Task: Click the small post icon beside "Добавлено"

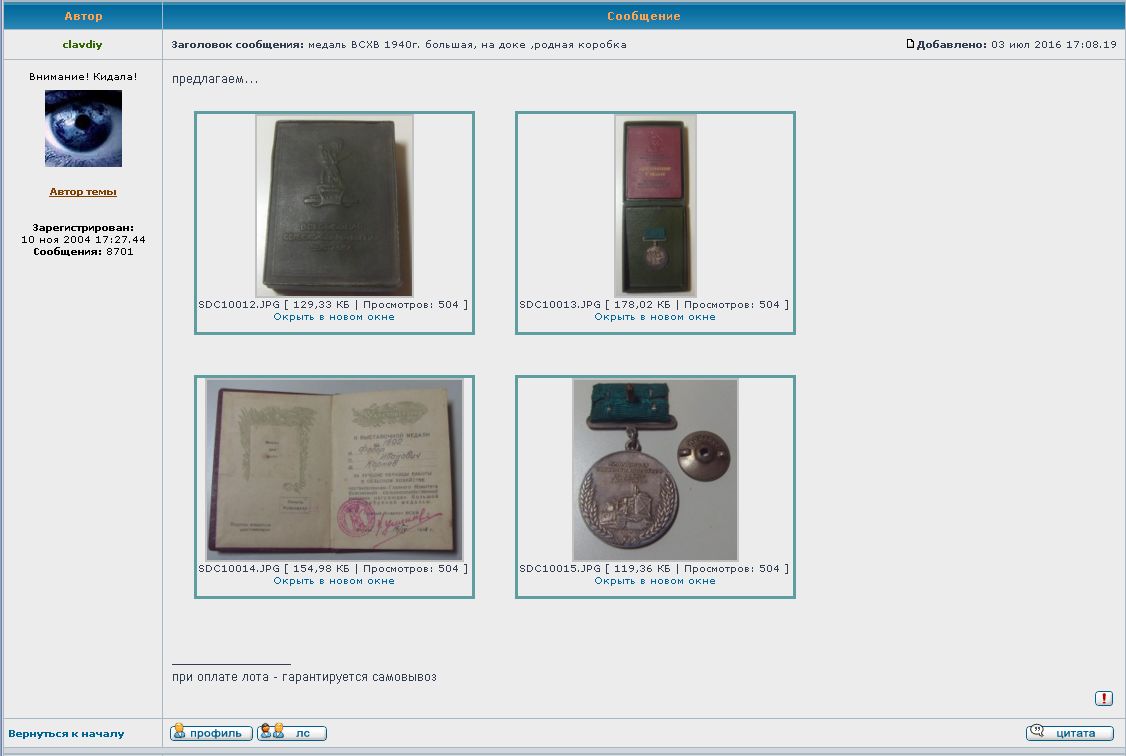Action: pos(910,44)
